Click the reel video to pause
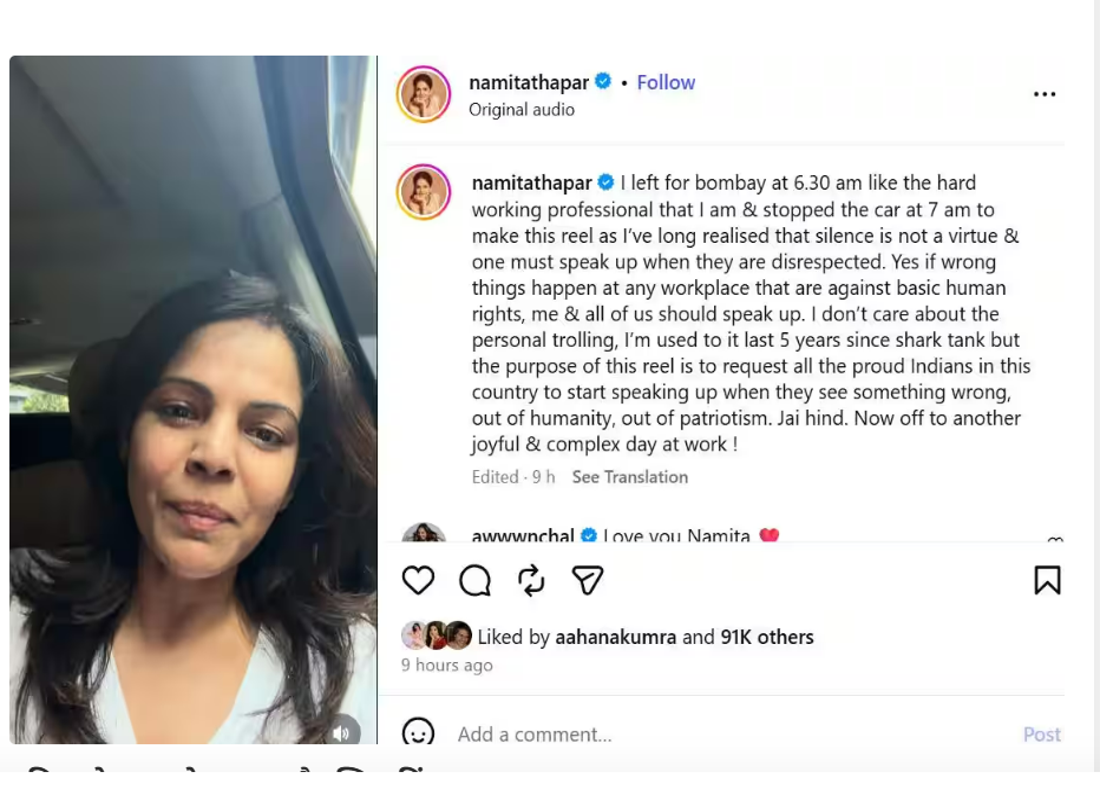Image resolution: width=1100 pixels, height=795 pixels. [193, 400]
